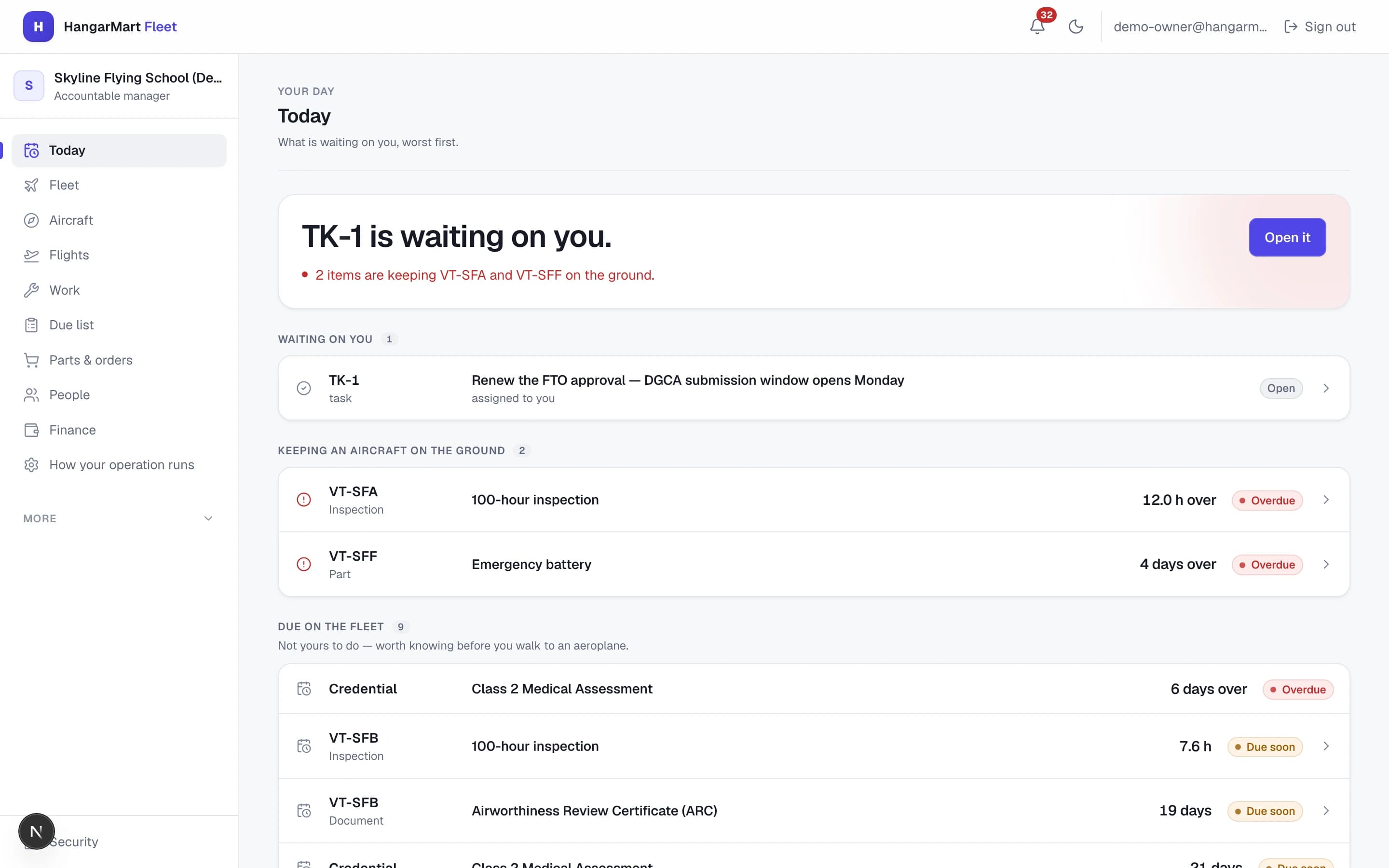Screen dimensions: 1389x868
Task: Go to the People page
Action: 119,395
